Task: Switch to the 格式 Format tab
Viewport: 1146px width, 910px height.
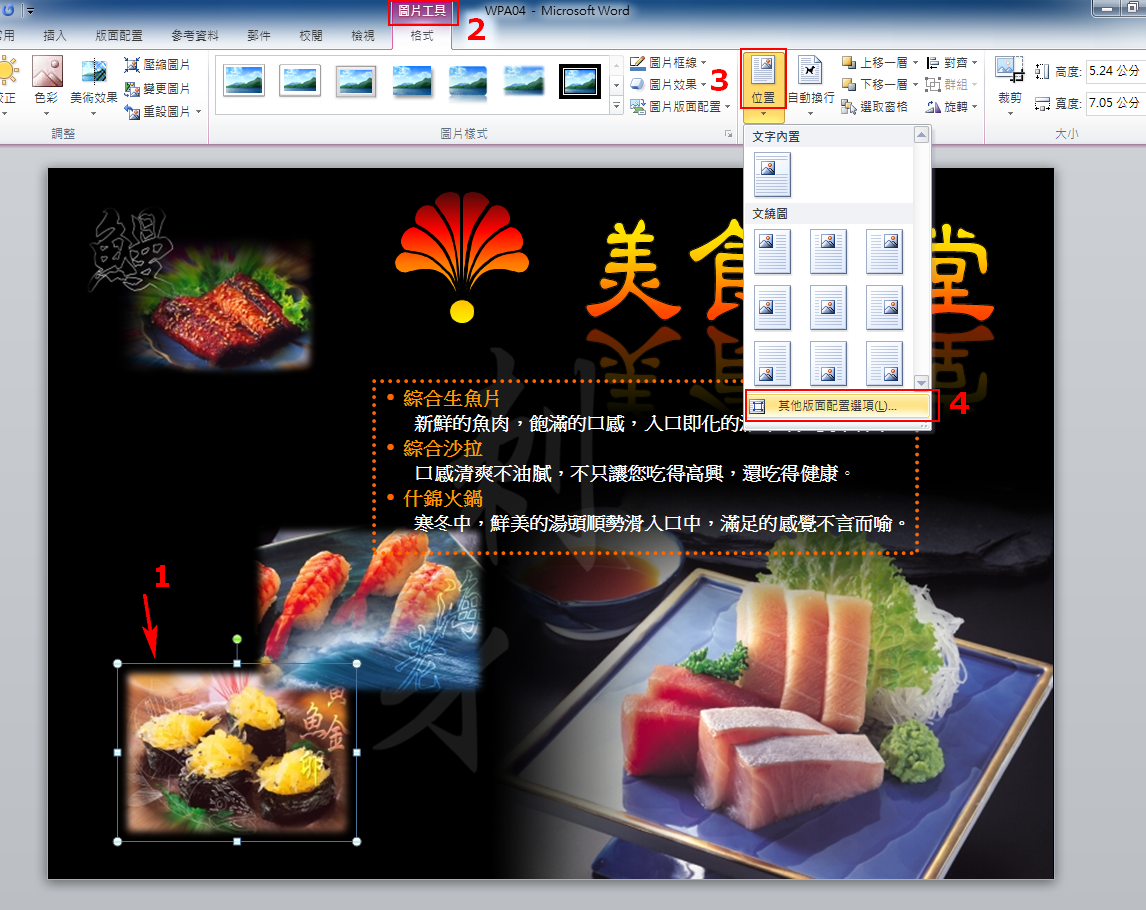Action: pos(422,35)
